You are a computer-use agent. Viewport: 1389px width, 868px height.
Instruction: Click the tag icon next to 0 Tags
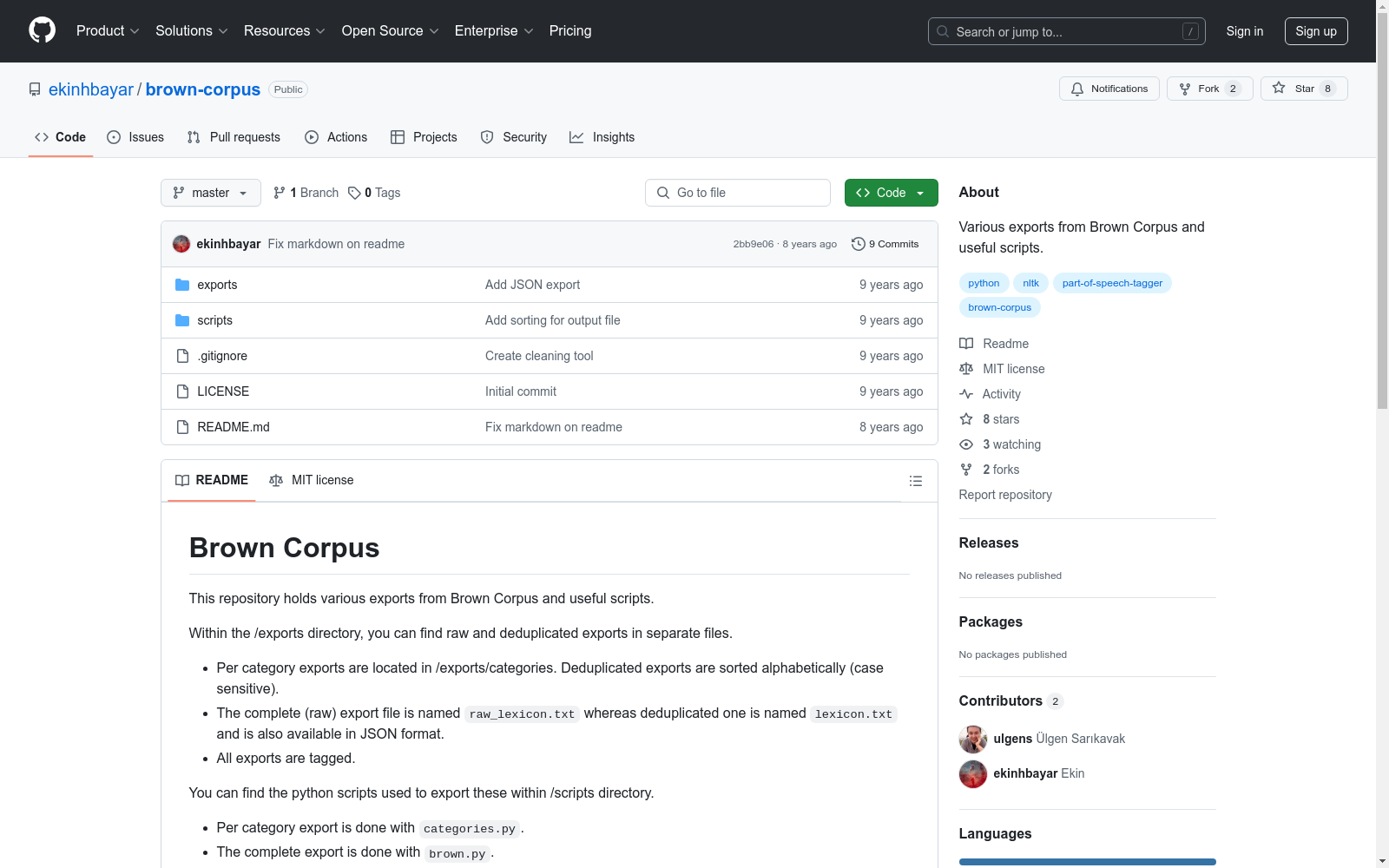coord(354,193)
